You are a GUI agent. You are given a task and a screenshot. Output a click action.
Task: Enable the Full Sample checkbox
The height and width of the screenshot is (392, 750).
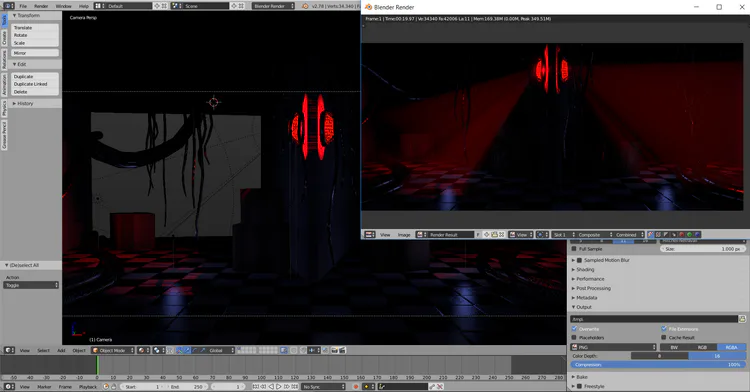574,249
